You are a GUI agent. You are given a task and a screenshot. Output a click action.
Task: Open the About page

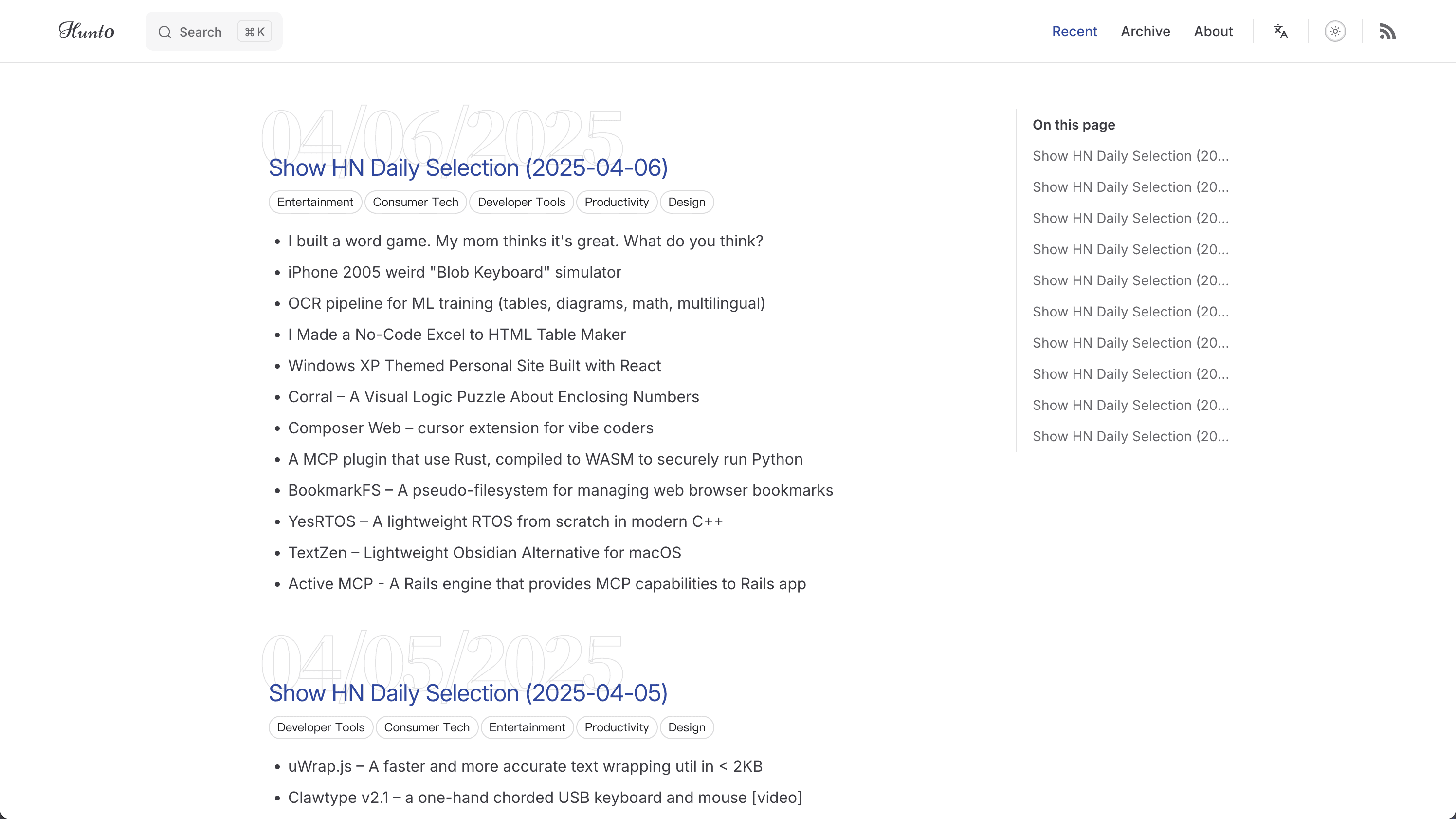pyautogui.click(x=1213, y=31)
